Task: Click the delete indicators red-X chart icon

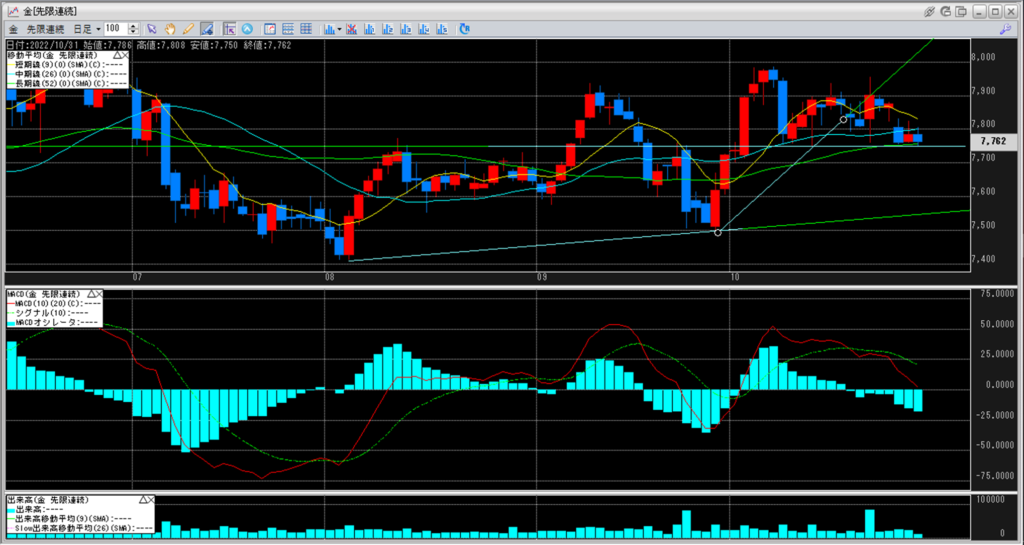Action: pyautogui.click(x=351, y=29)
